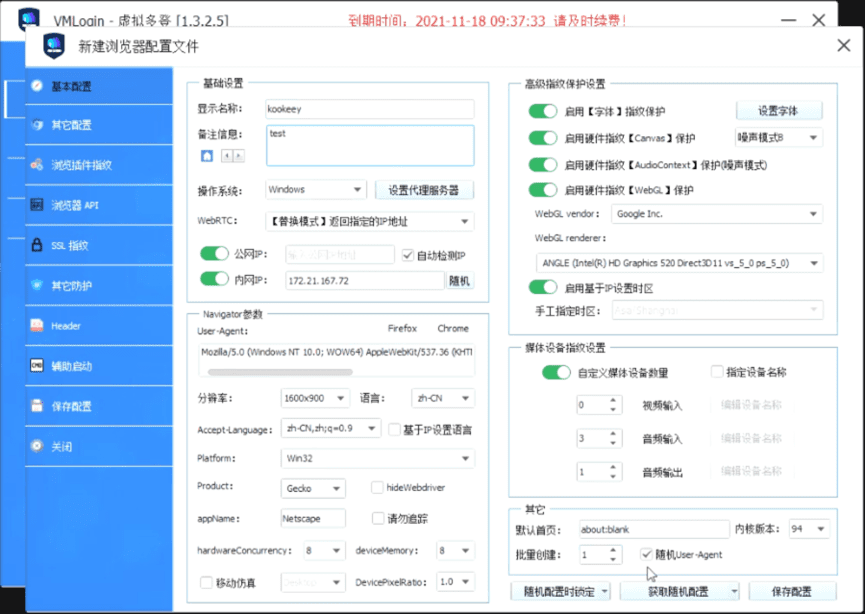Viewport: 866px width, 614px height.
Task: Disable 启用【字体】指纹保护 switch
Action: [543, 111]
